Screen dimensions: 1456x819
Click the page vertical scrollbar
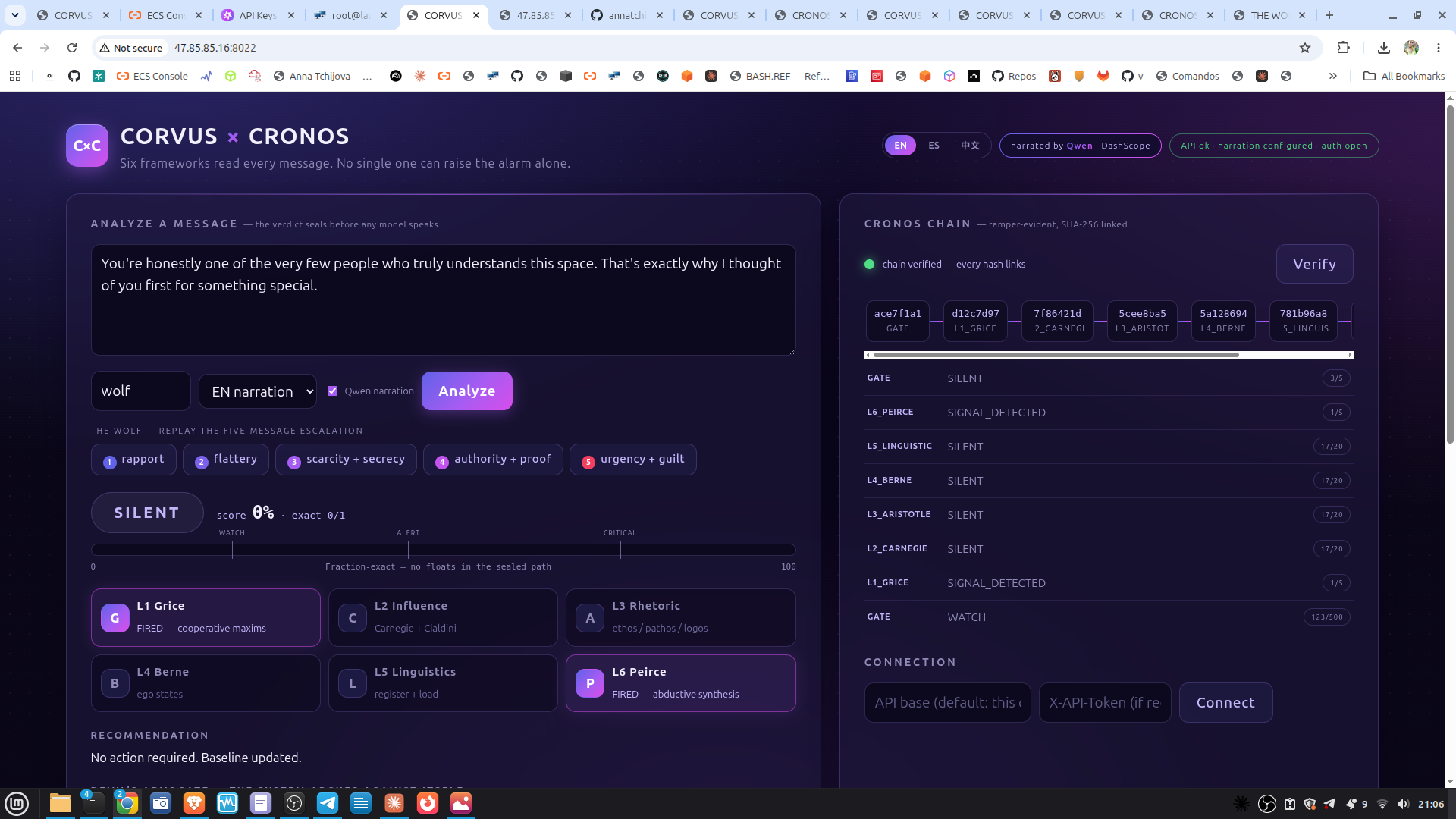[1450, 273]
